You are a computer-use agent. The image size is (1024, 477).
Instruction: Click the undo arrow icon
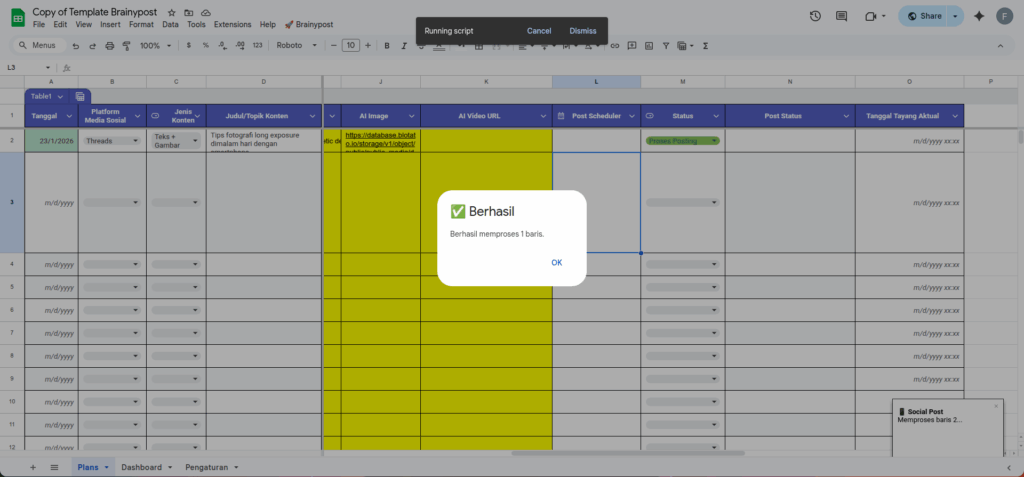point(76,46)
